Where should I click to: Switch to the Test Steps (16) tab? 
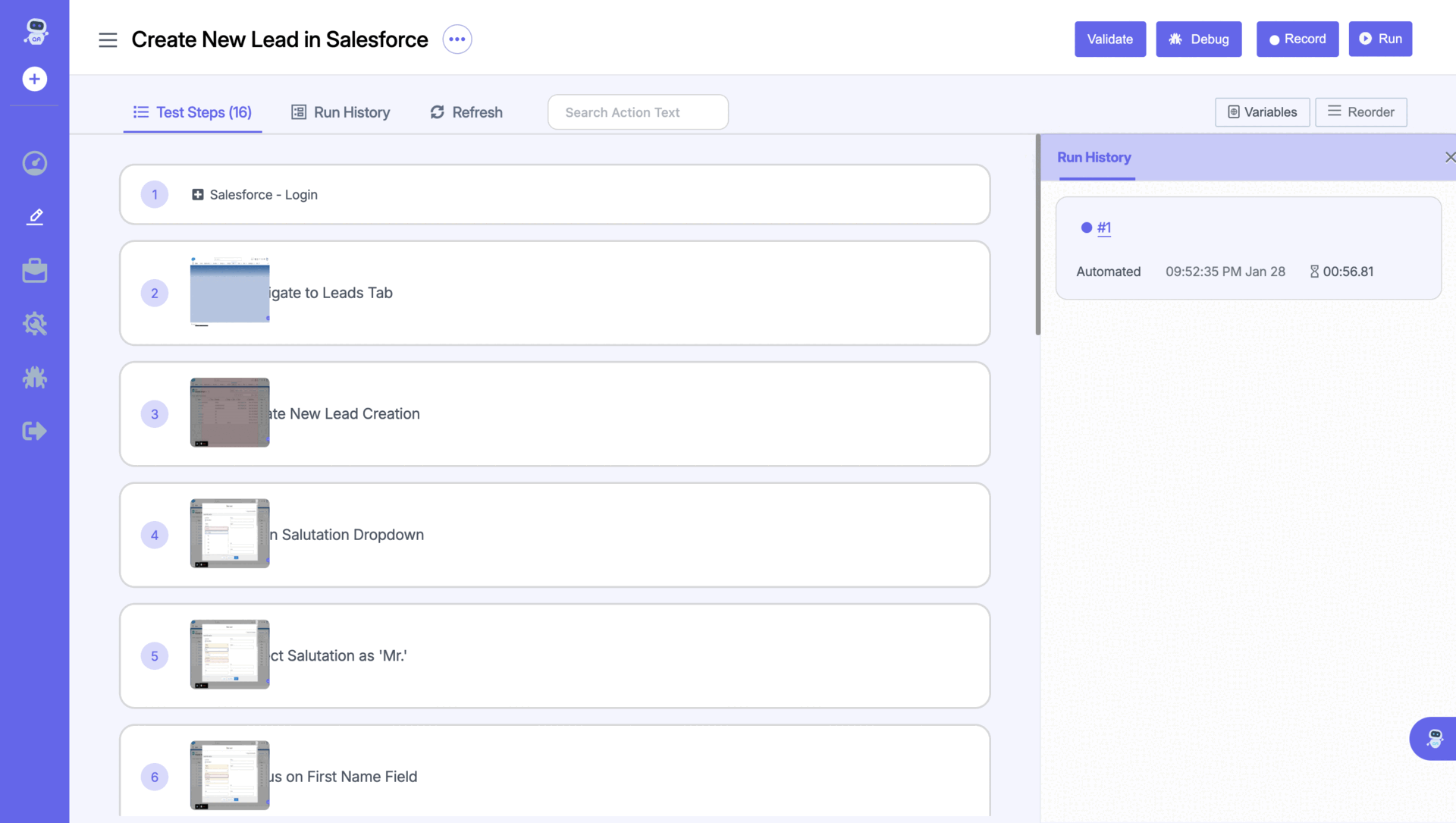193,112
